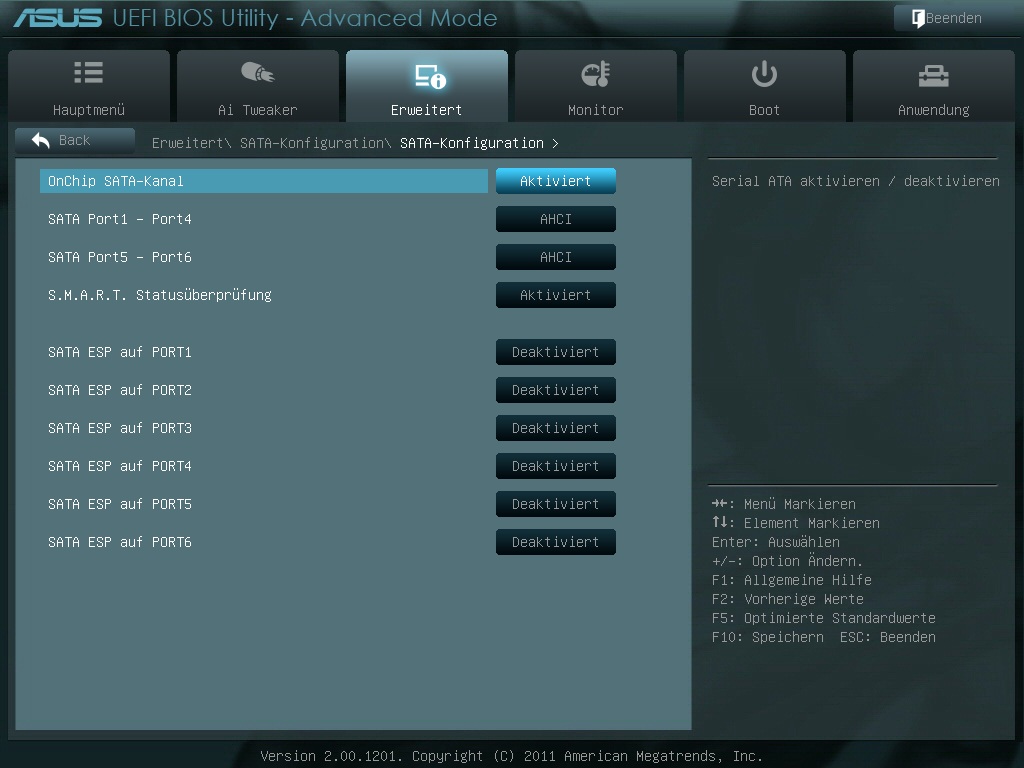
Task: Click the Erweitert monitor info icon
Action: [x=430, y=76]
